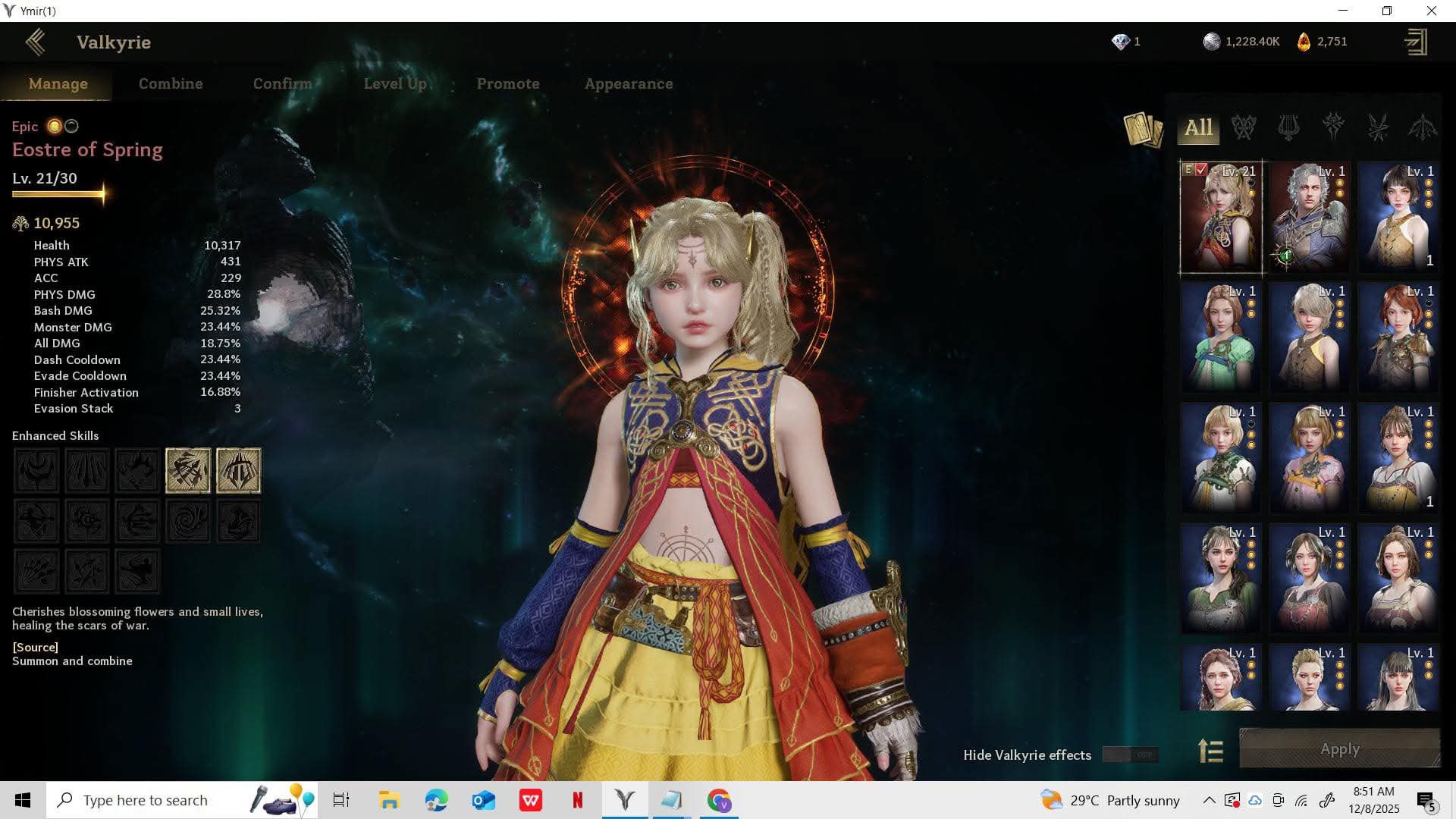Select the All filter tab

(x=1198, y=127)
